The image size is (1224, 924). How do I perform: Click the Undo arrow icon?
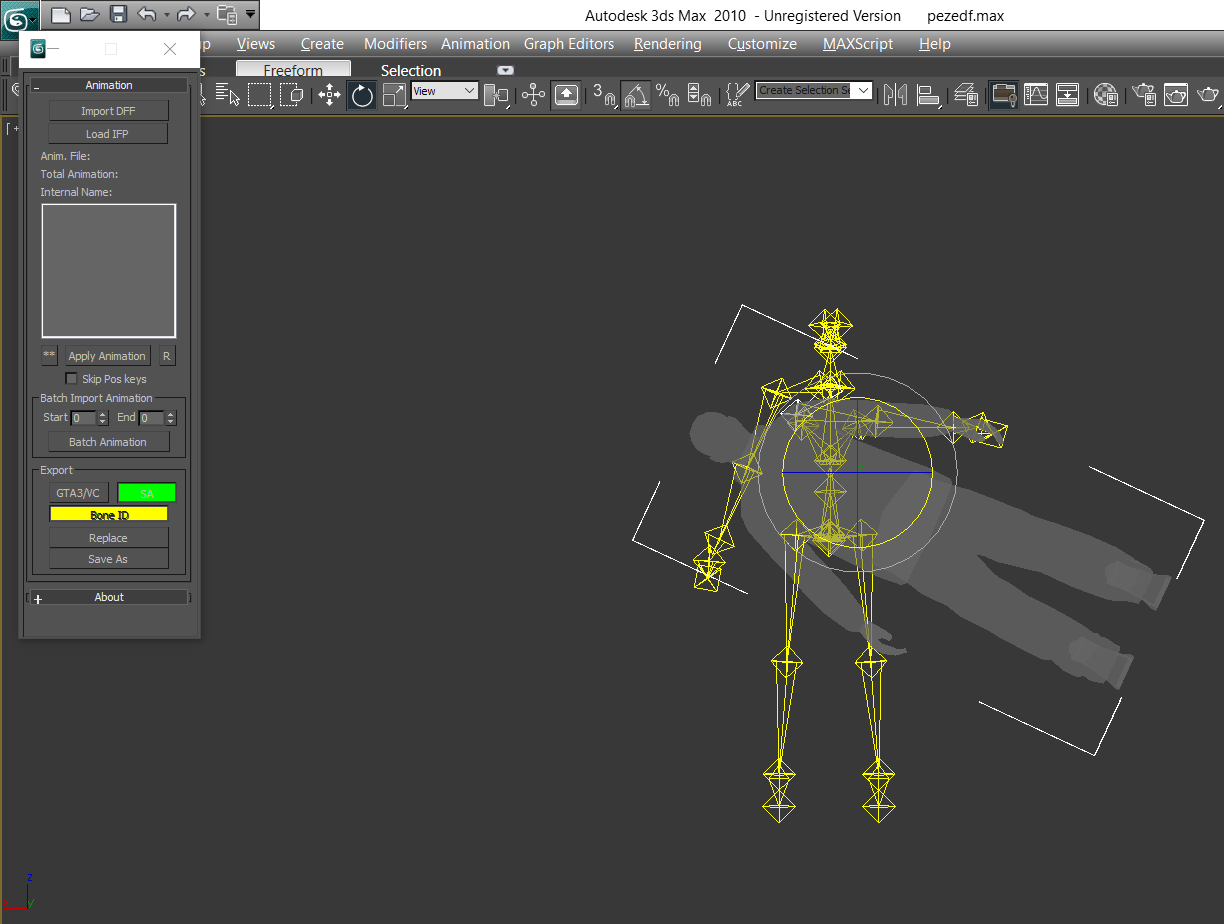coord(146,15)
